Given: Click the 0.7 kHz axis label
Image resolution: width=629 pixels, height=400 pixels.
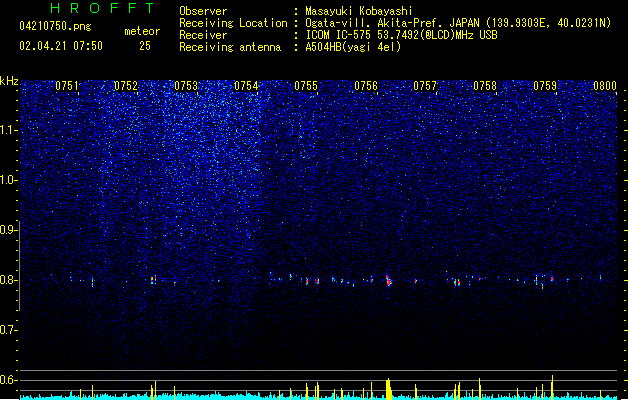Looking at the screenshot, I should [x=8, y=330].
